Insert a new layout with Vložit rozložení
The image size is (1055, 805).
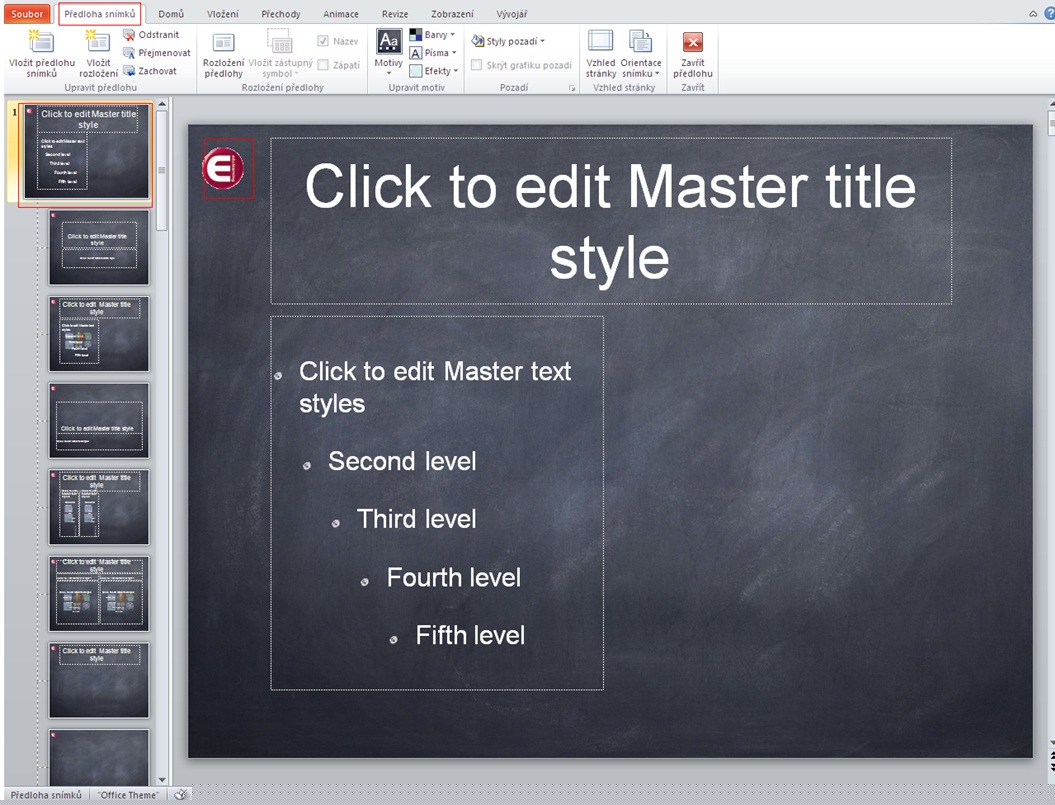tap(98, 54)
